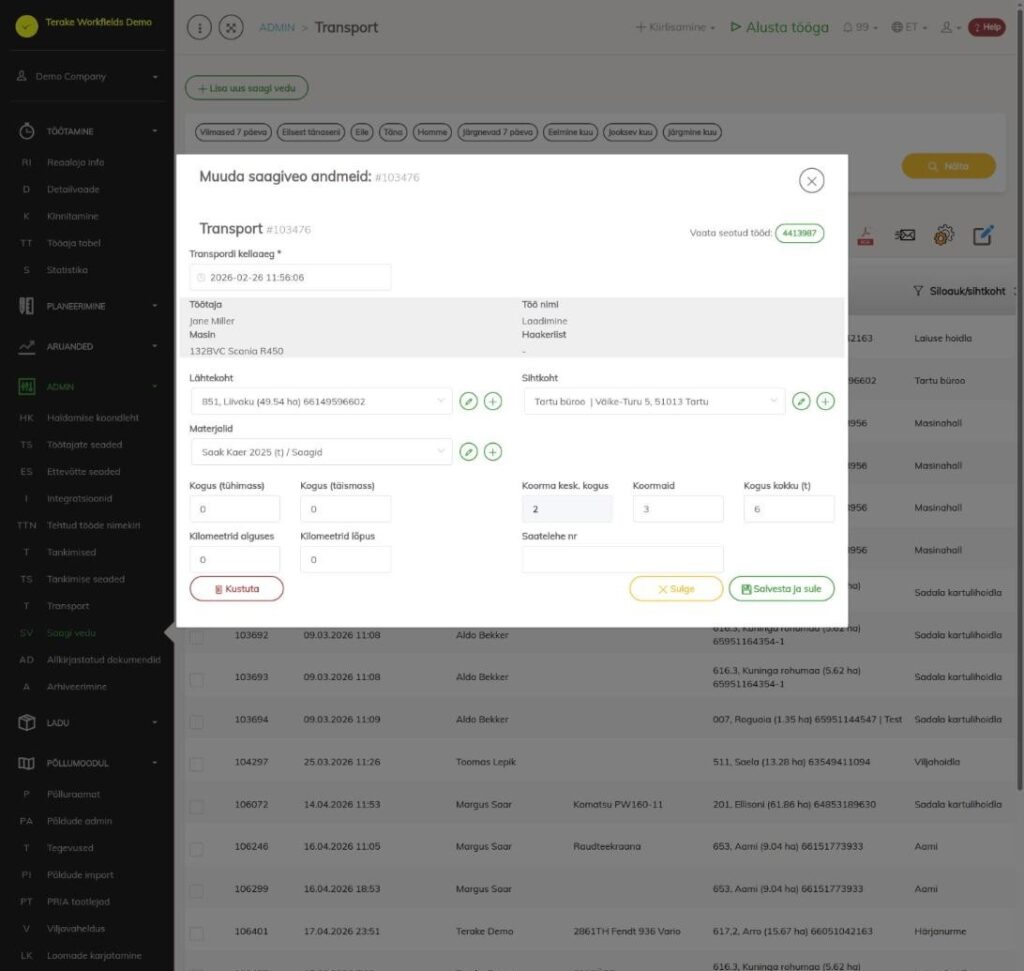Screen dimensions: 1024x971
Task: Click the Sulge button
Action: [x=676, y=588]
